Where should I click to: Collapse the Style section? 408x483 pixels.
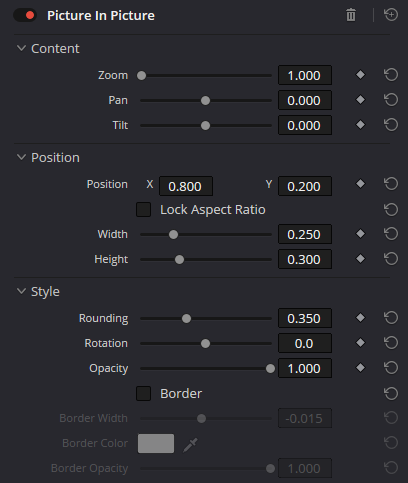pos(21,291)
